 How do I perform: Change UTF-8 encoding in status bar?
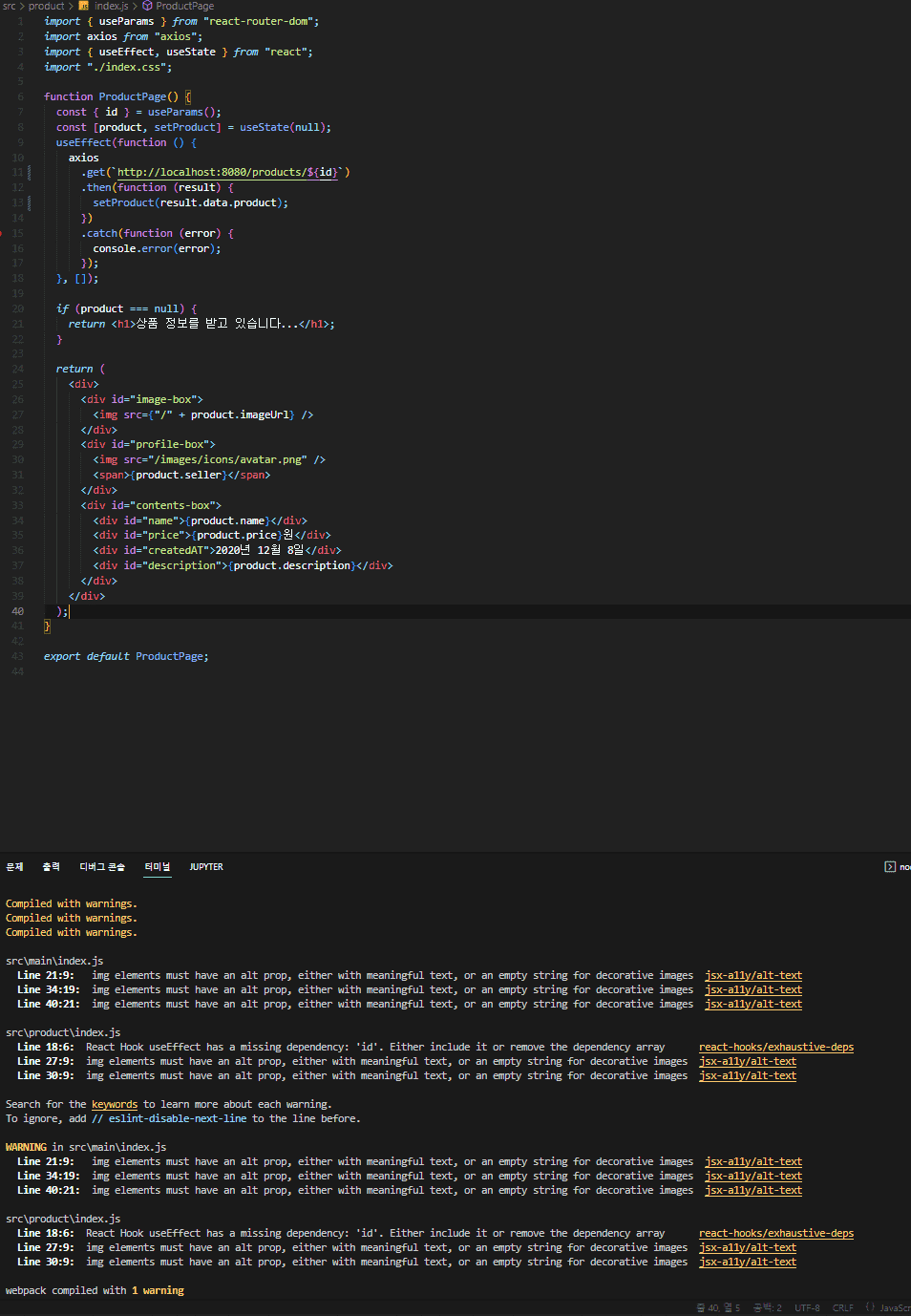point(807,1308)
